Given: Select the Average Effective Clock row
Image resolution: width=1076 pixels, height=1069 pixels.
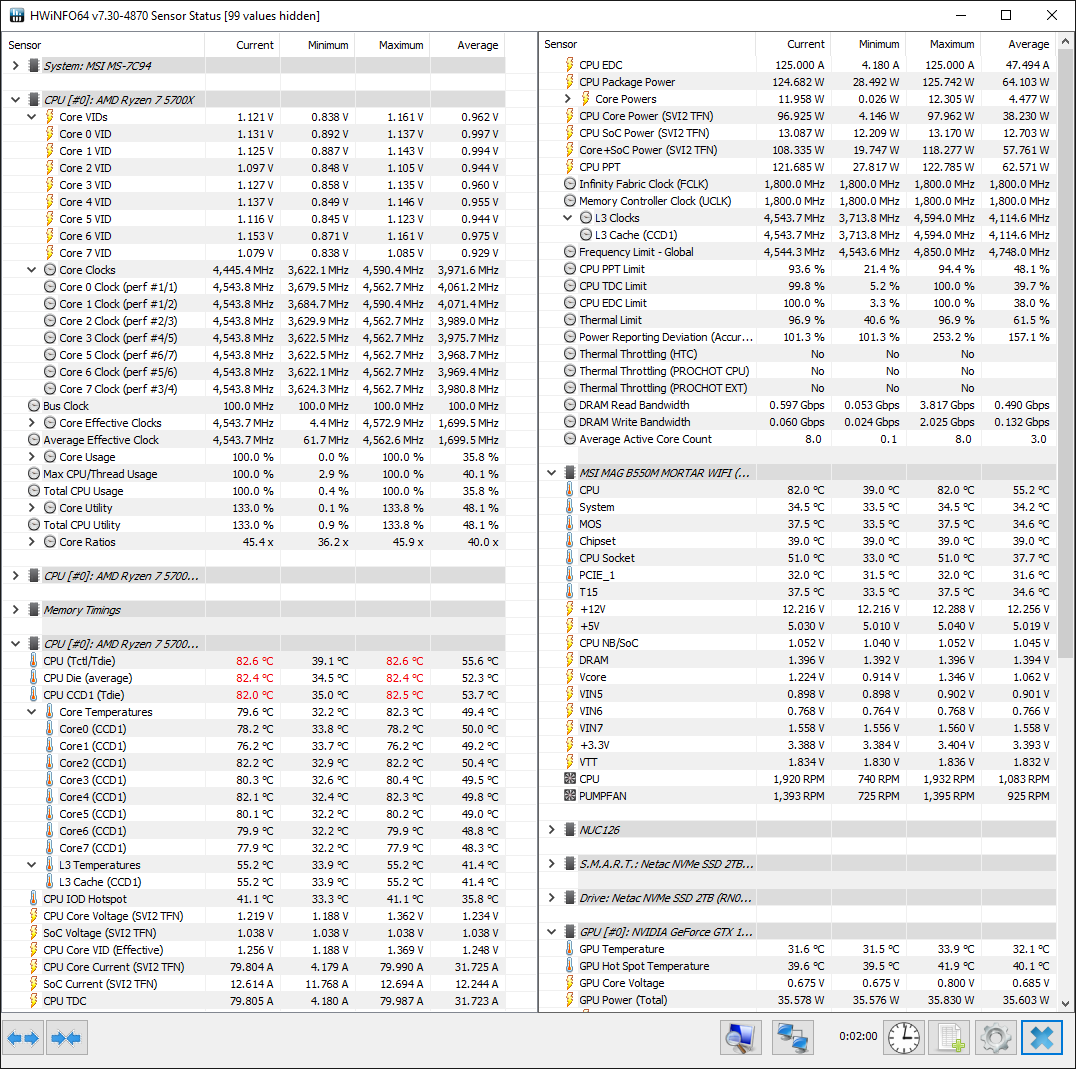Looking at the screenshot, I should click(253, 440).
